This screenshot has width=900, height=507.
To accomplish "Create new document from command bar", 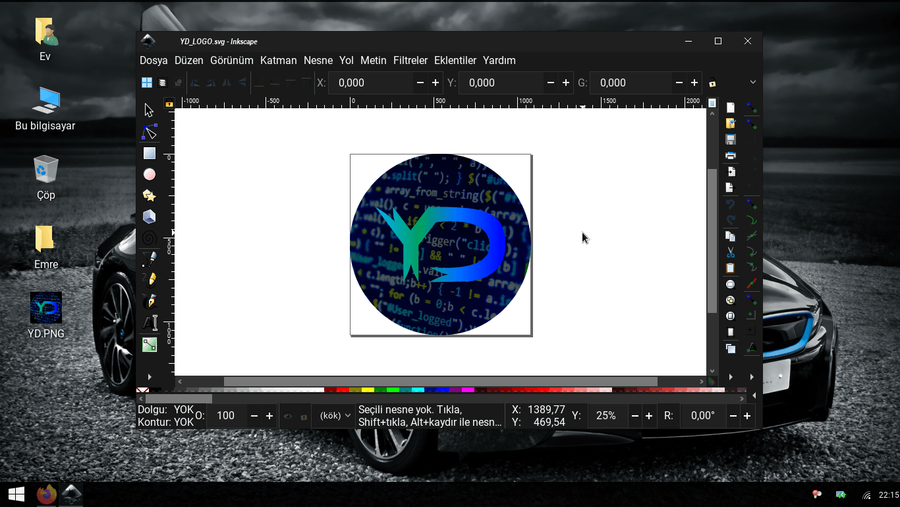I will 730,108.
